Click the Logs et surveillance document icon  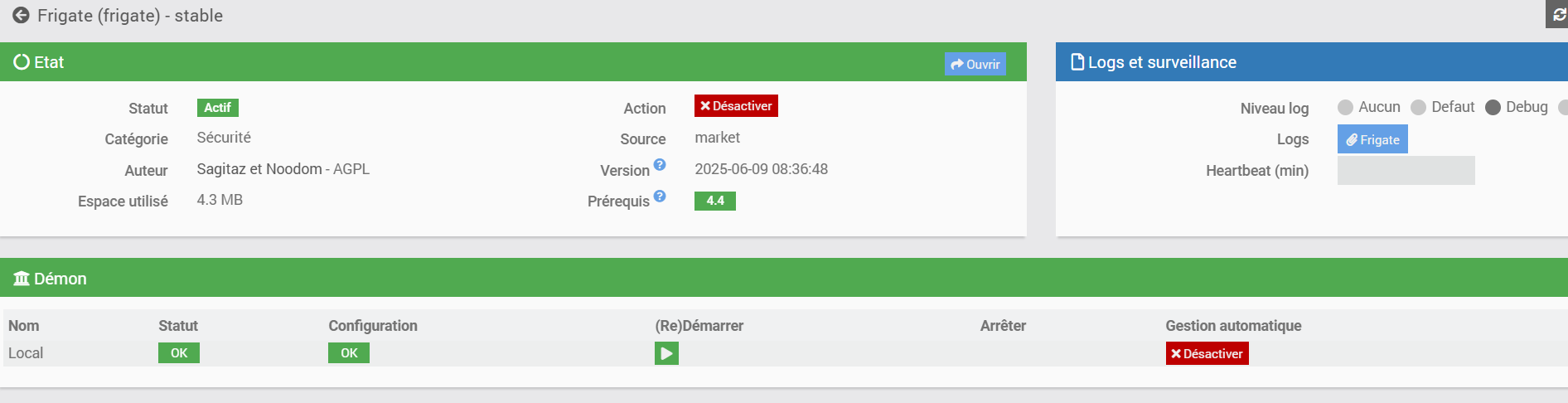click(x=1077, y=62)
